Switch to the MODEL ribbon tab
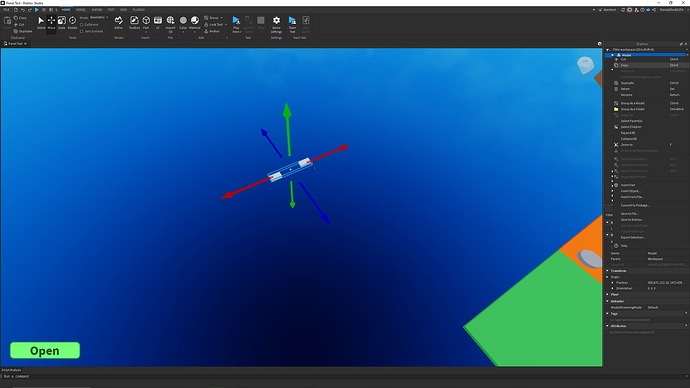The width and height of the screenshot is (690, 388). click(x=81, y=10)
